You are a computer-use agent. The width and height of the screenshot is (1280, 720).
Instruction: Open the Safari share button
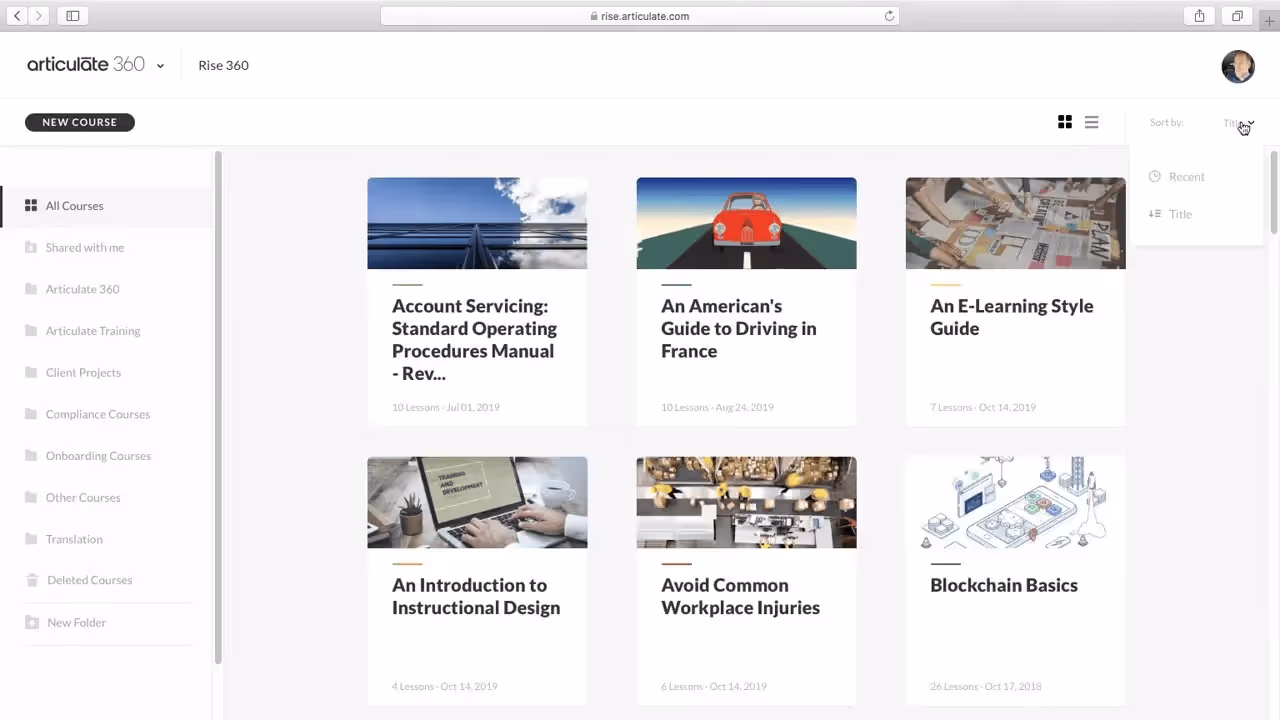click(1199, 16)
